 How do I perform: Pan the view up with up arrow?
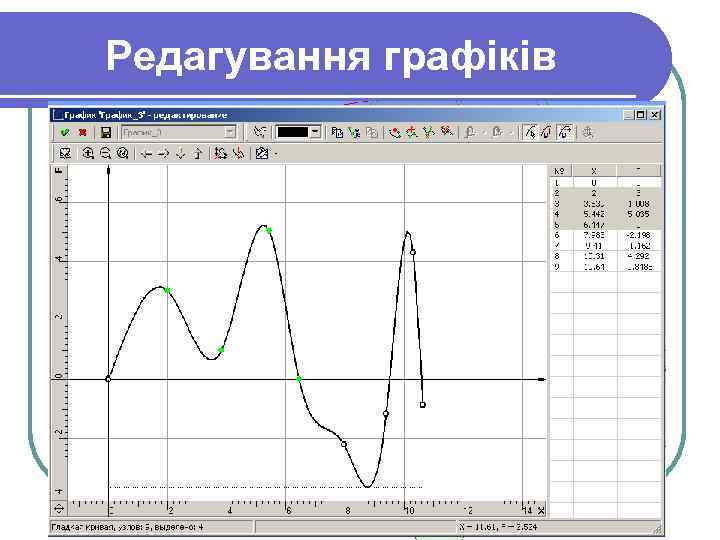coord(197,154)
